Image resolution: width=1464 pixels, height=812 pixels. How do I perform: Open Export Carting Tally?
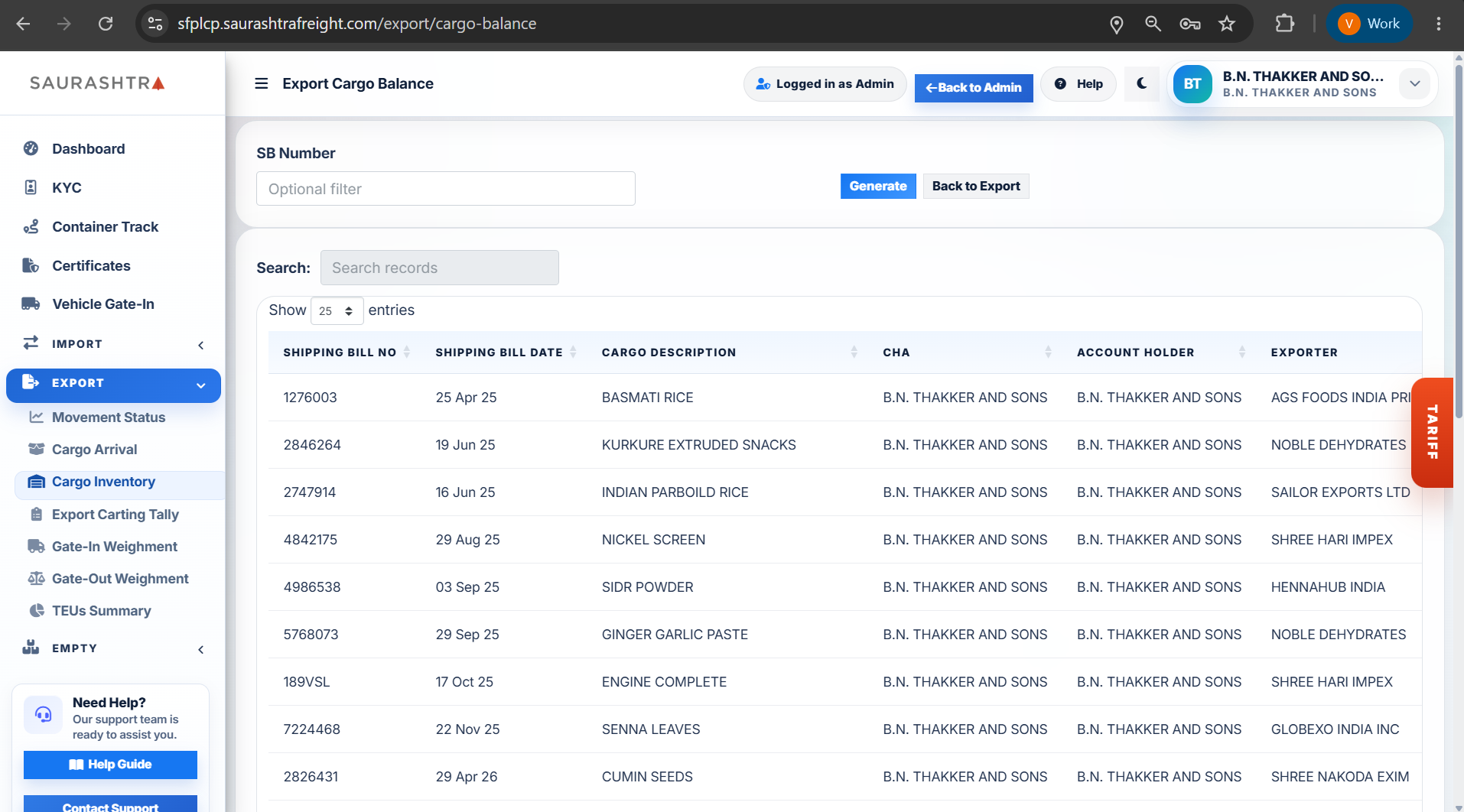(x=115, y=514)
